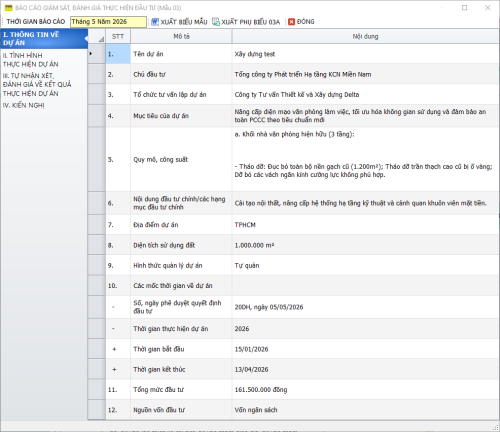Viewport: 500px width, 432px height.
Task: Select the Tên dự án content cell
Action: pyautogui.click(x=365, y=54)
